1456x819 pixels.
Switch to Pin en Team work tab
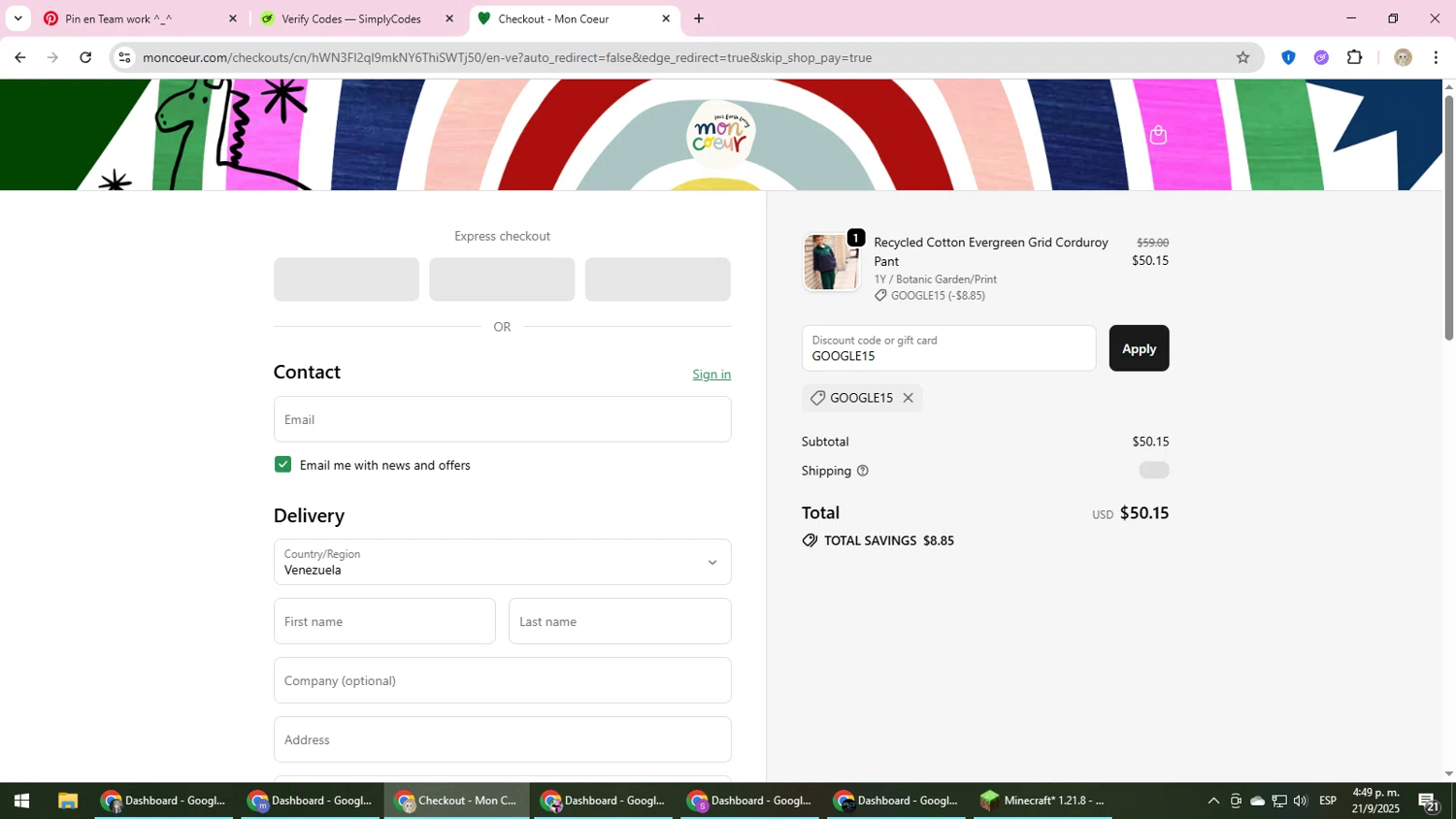[x=139, y=18]
